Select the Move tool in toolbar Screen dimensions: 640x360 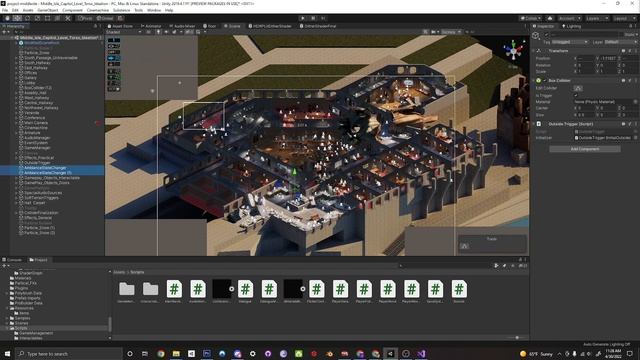point(17,18)
